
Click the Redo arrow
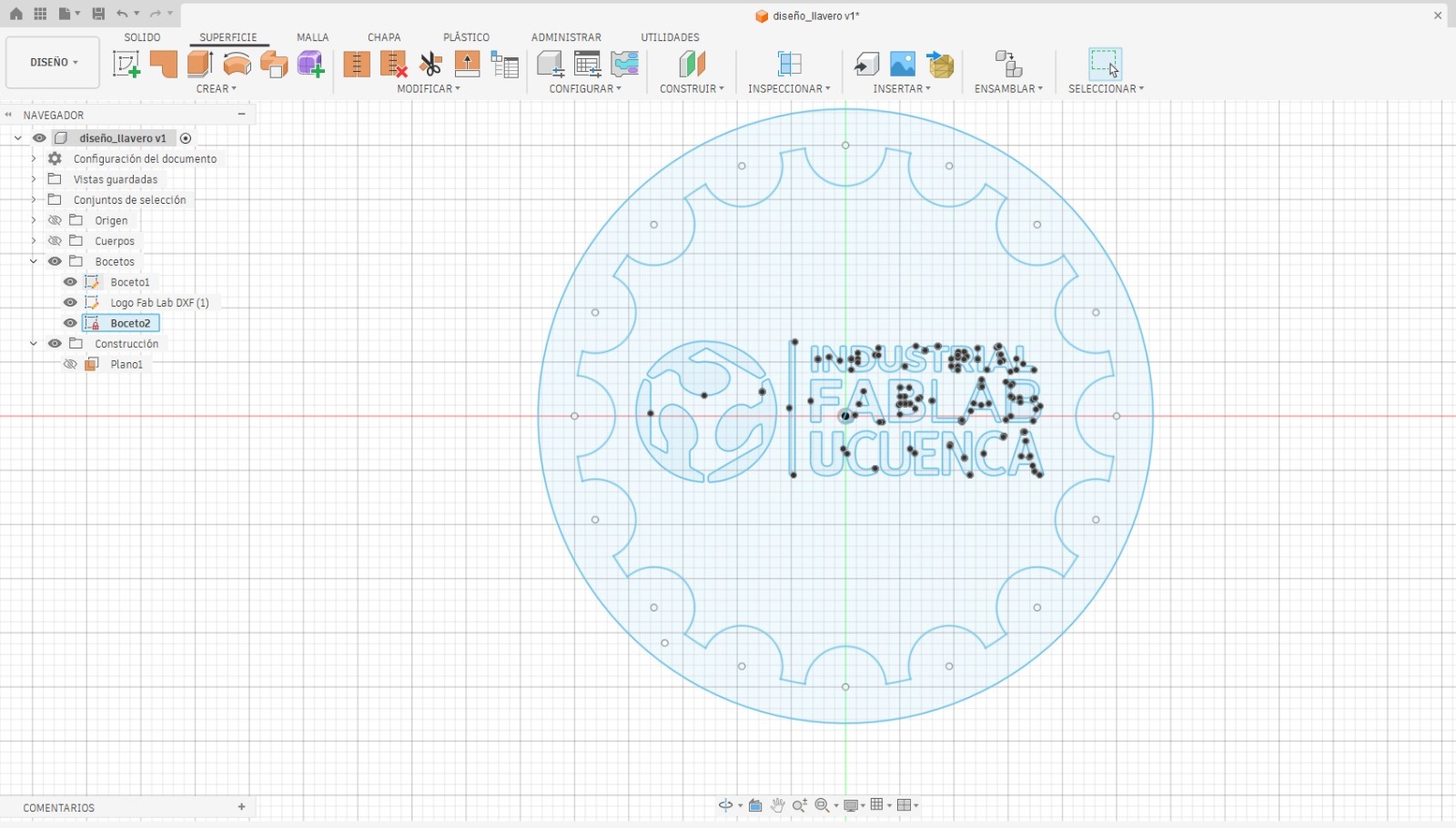point(156,14)
